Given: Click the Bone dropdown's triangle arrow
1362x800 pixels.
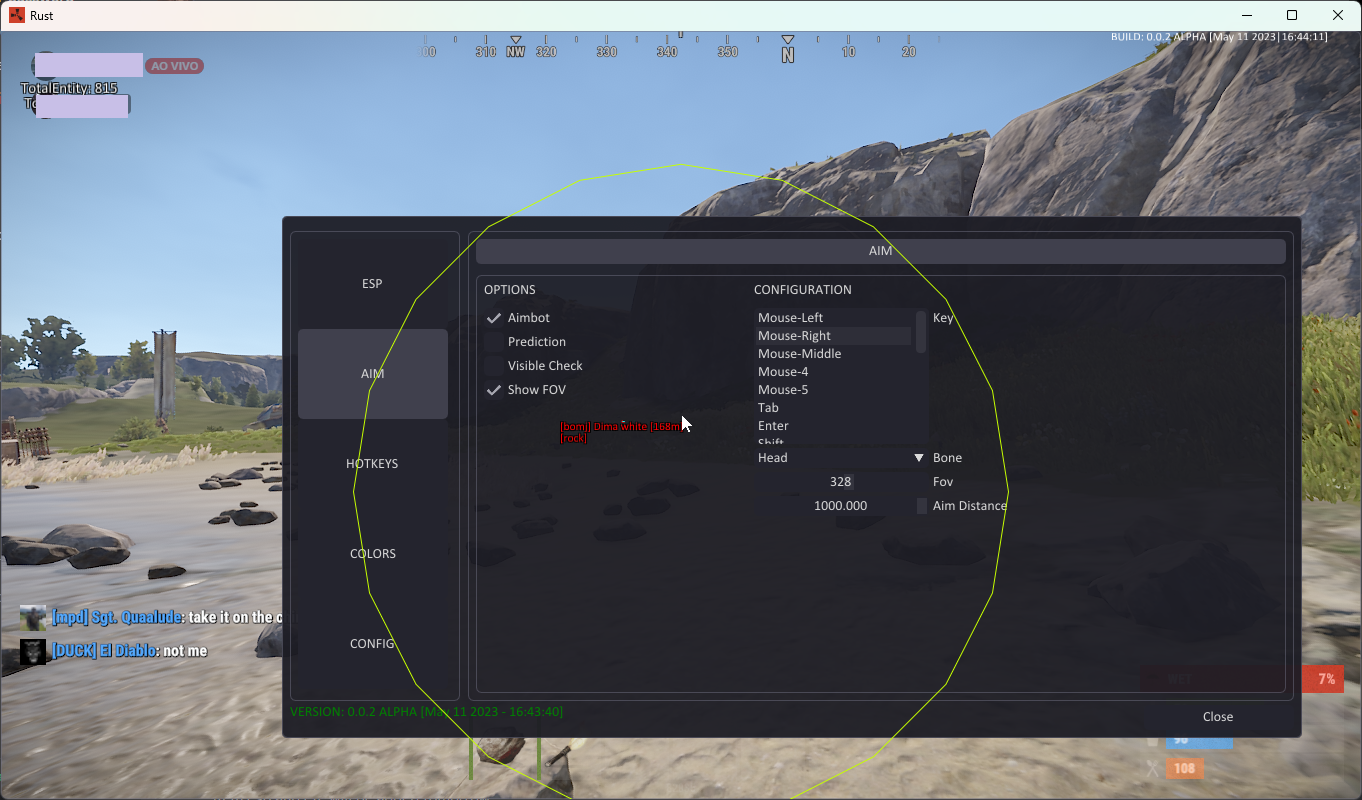Looking at the screenshot, I should tap(918, 457).
